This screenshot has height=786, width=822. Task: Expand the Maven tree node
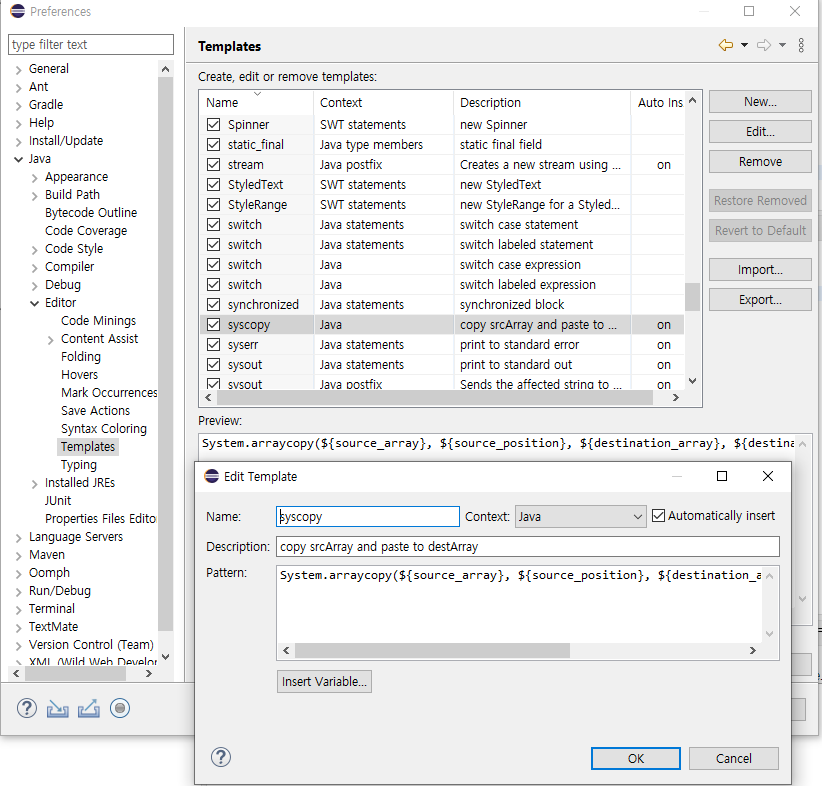[19, 556]
